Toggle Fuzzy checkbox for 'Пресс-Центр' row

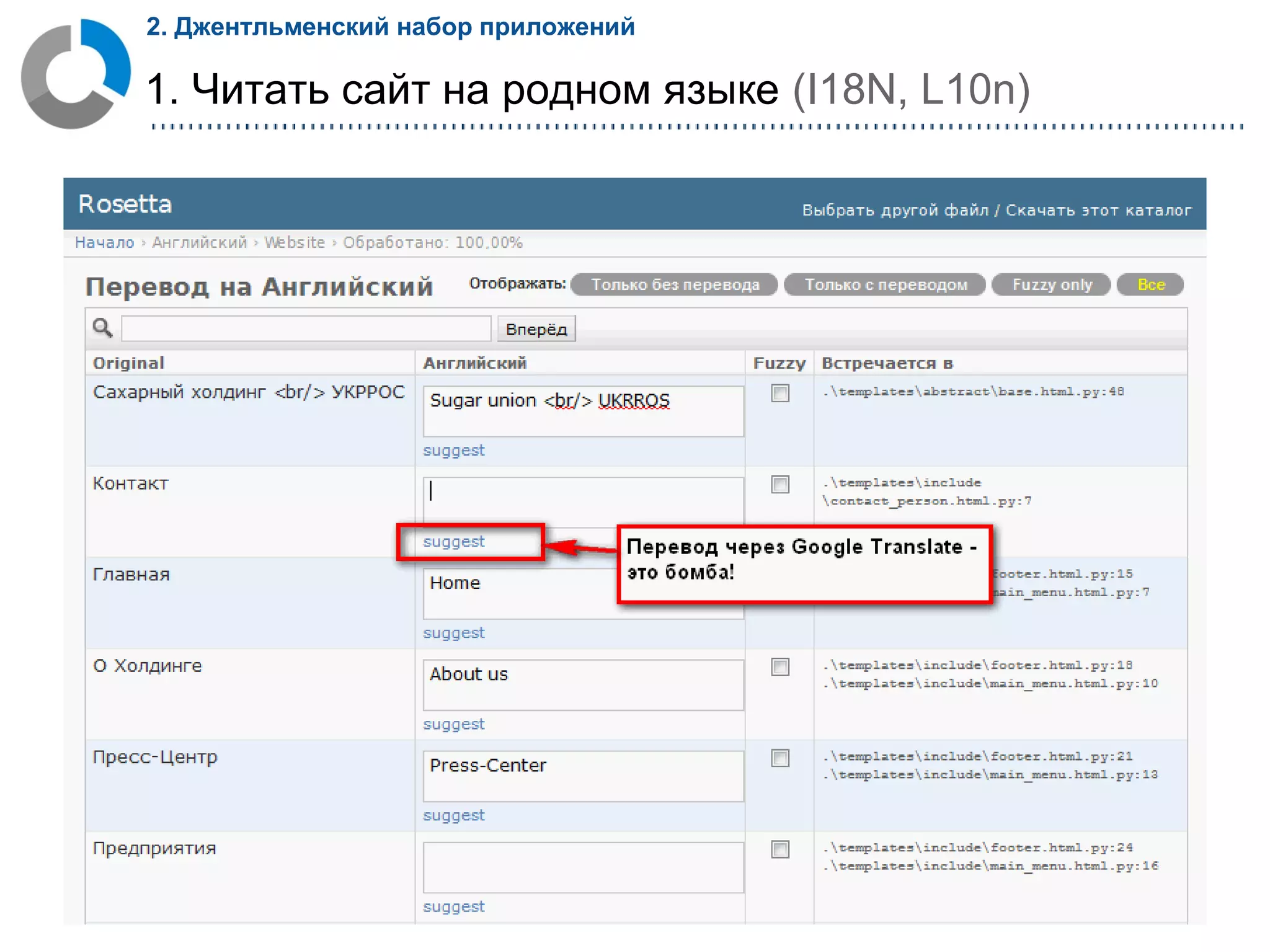point(780,758)
